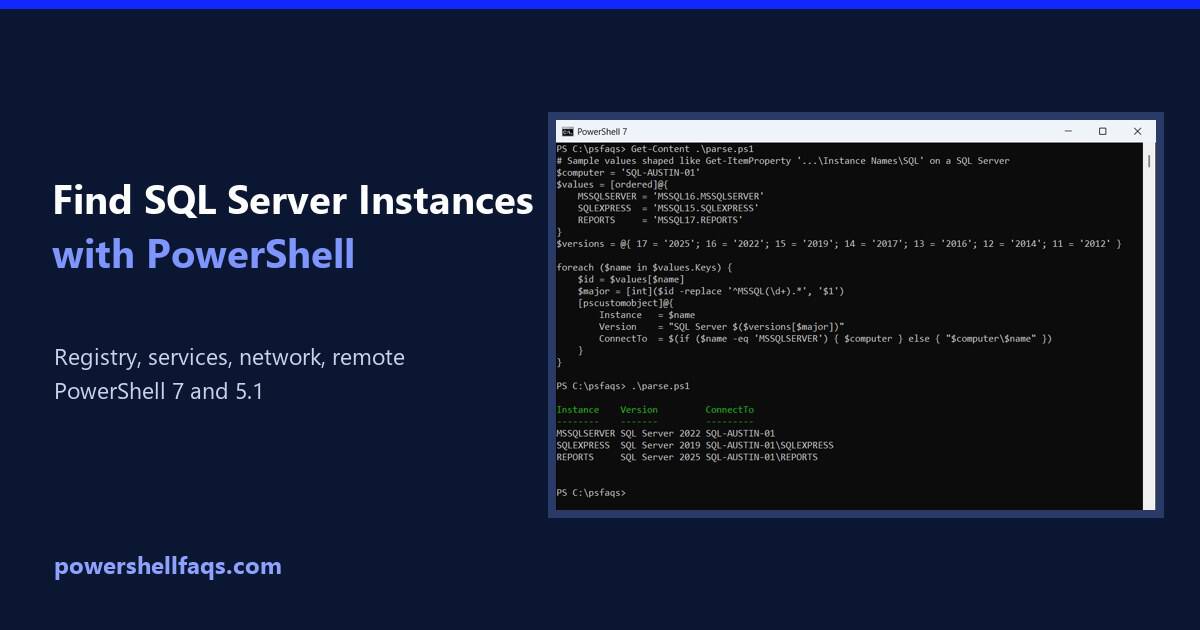The width and height of the screenshot is (1200, 630).
Task: Click the "SQL Server 2022" output cell
Action: click(x=660, y=433)
